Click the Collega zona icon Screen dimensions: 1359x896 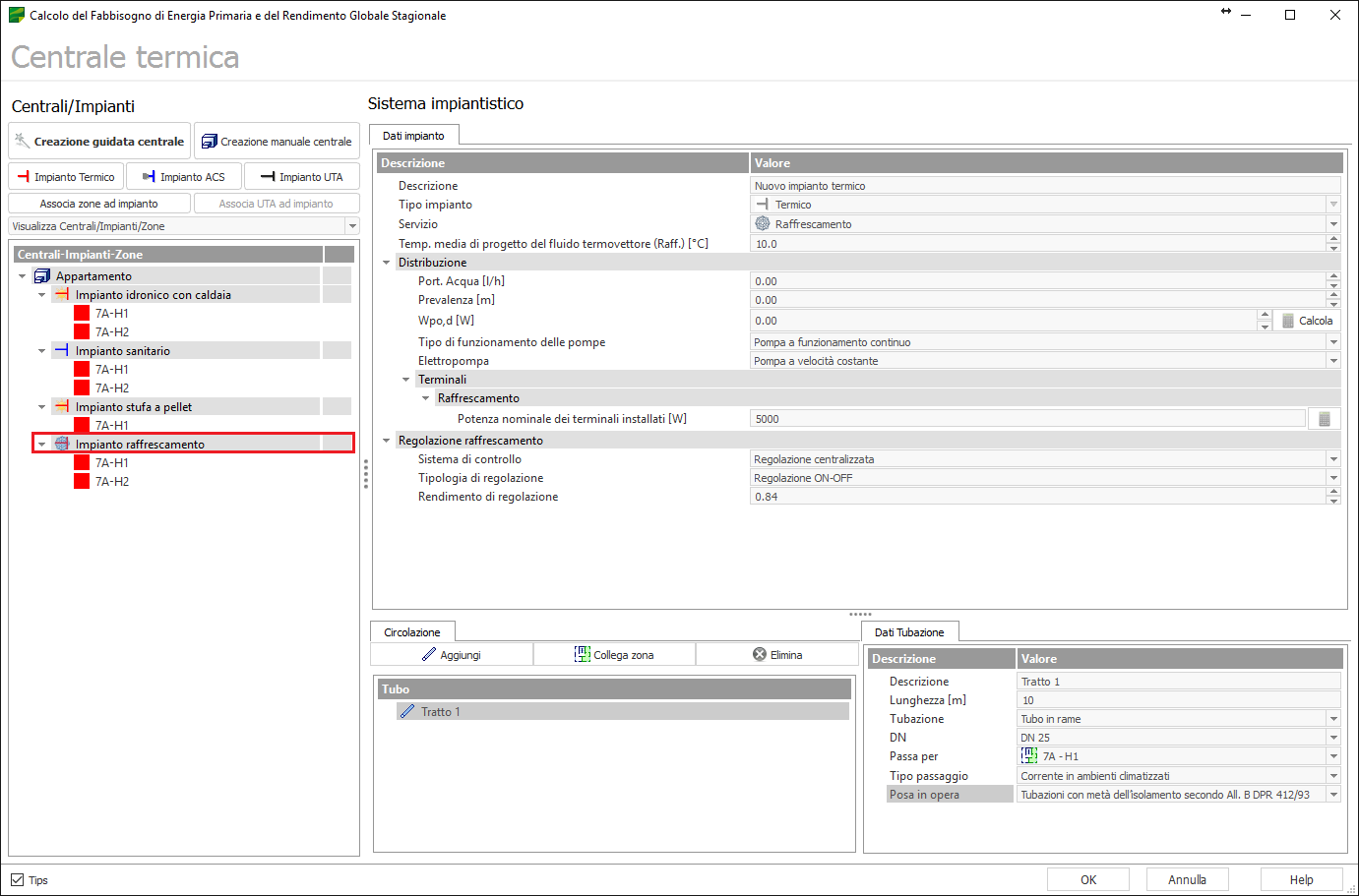[x=583, y=655]
